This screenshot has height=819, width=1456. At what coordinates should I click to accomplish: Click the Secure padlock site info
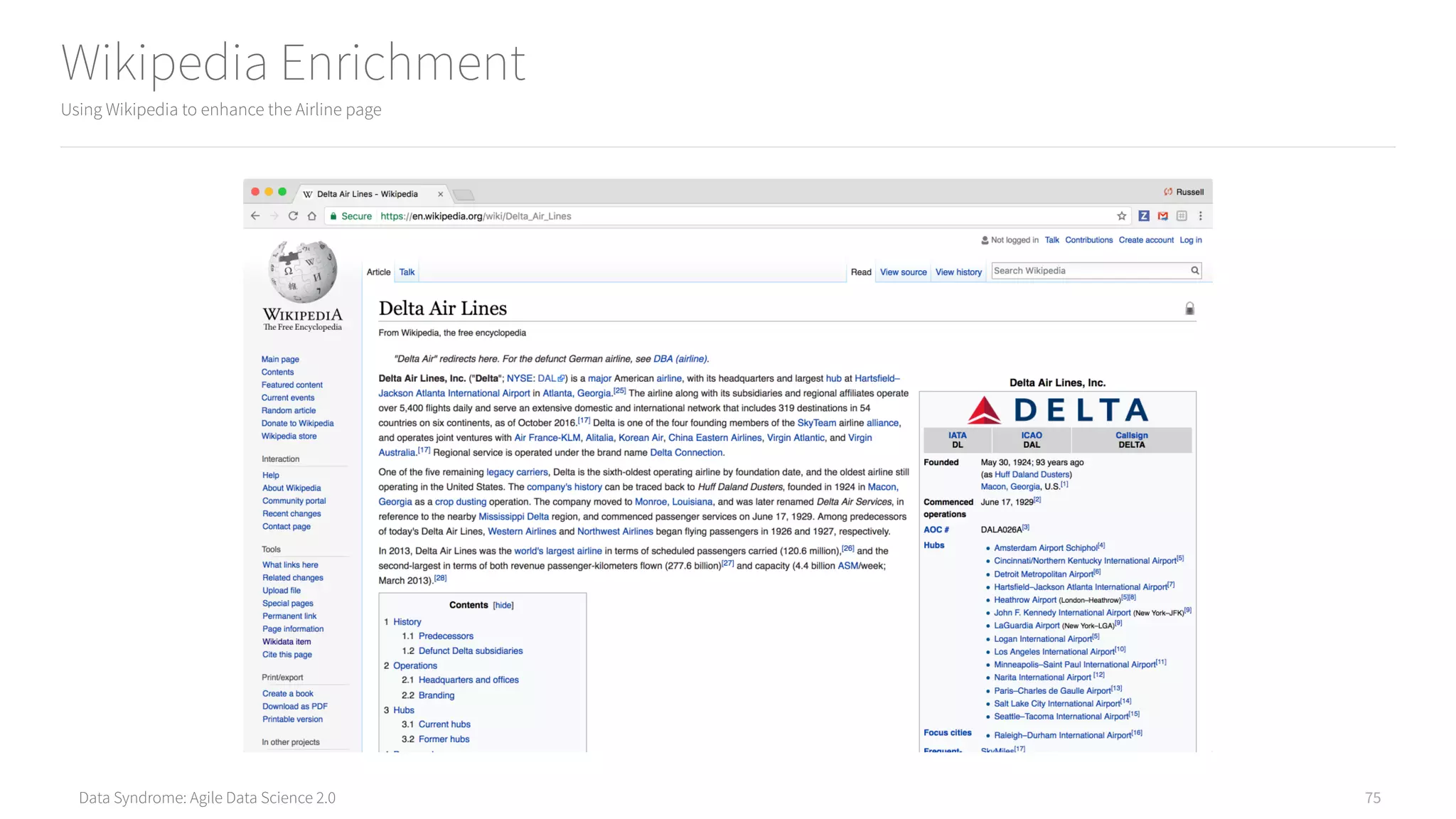click(x=350, y=216)
